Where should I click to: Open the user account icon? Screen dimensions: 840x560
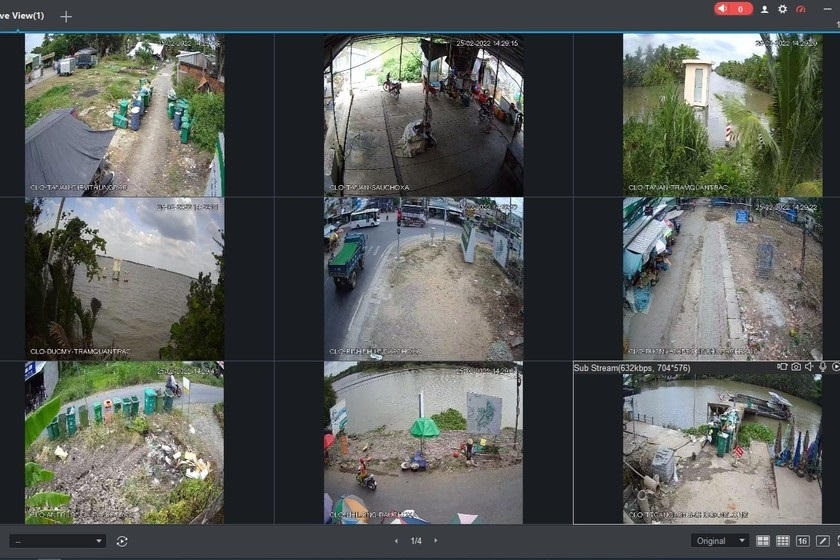click(764, 9)
